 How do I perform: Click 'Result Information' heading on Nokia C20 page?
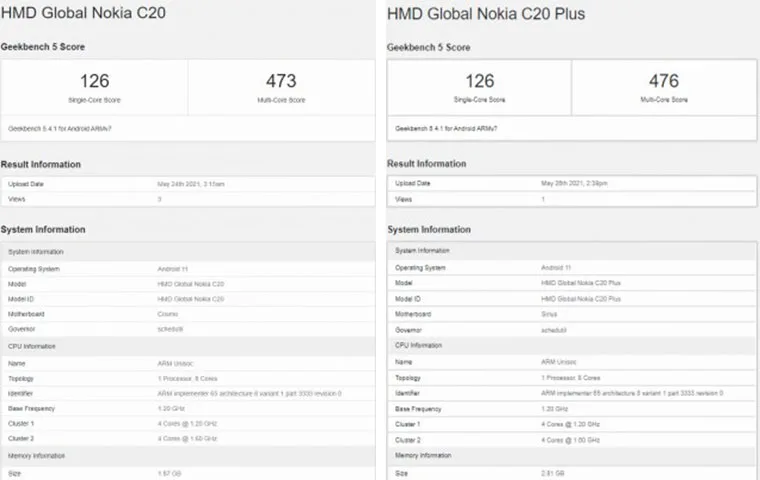41,164
